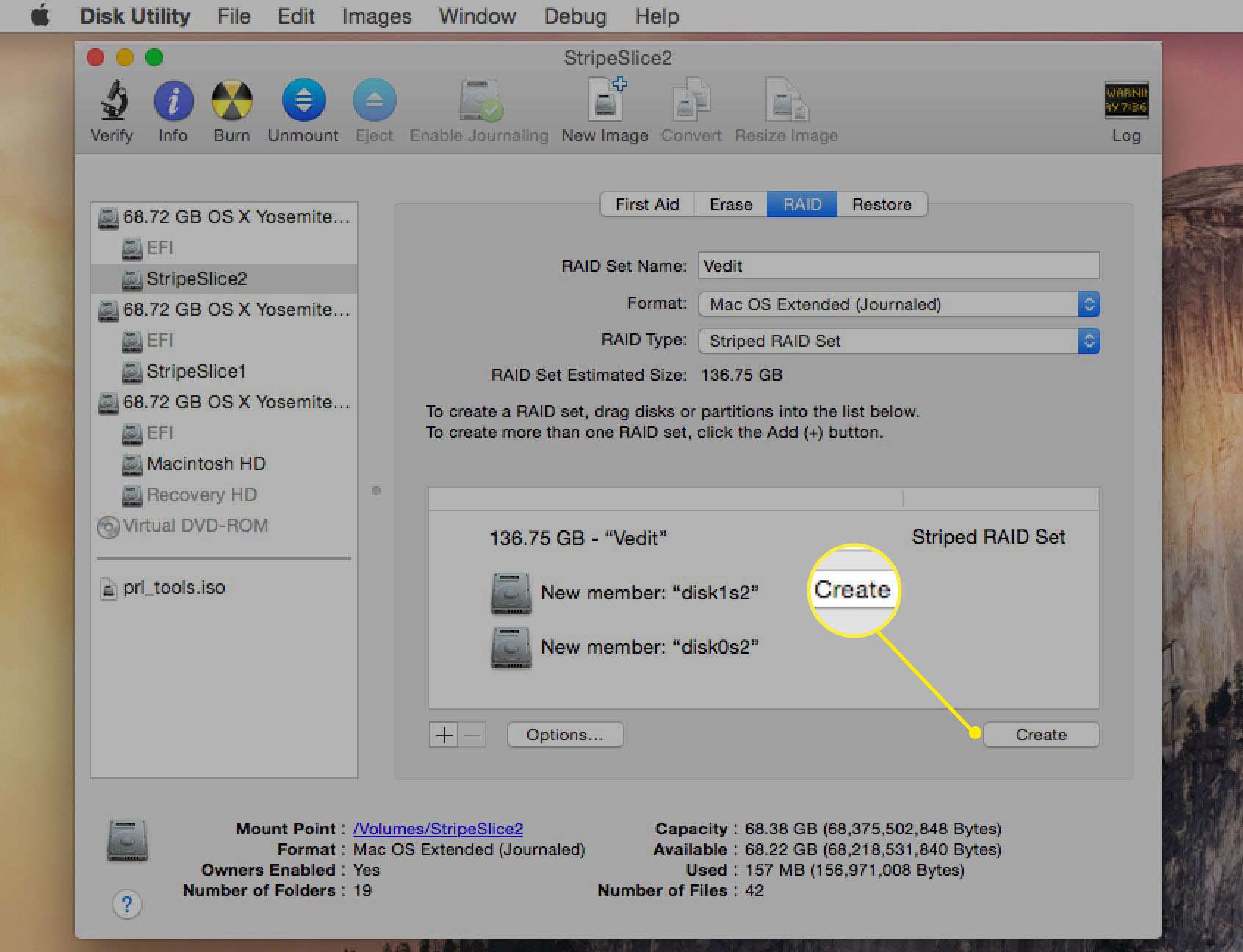Open the File menu
The height and width of the screenshot is (952, 1243).
coord(234,15)
